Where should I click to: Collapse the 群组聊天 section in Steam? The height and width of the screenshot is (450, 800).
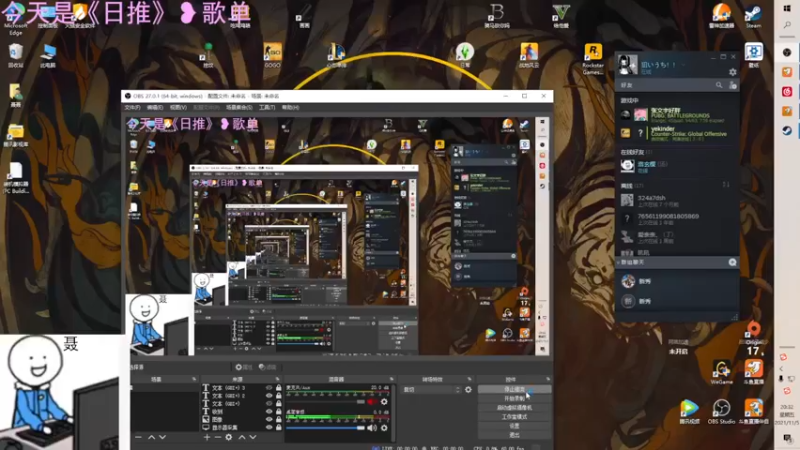[x=619, y=262]
